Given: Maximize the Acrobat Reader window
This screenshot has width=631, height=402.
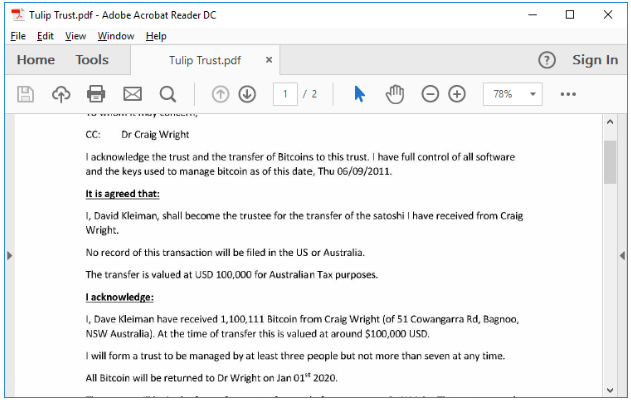Looking at the screenshot, I should 570,15.
